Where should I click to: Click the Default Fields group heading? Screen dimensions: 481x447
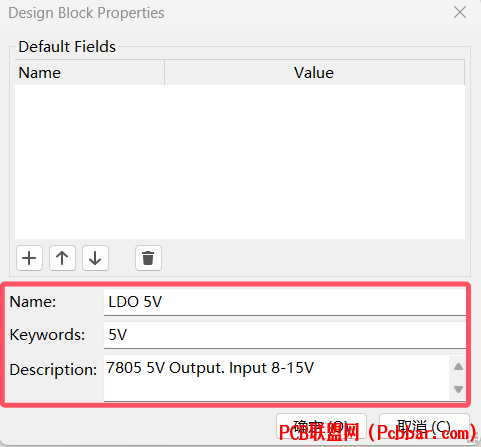point(67,47)
